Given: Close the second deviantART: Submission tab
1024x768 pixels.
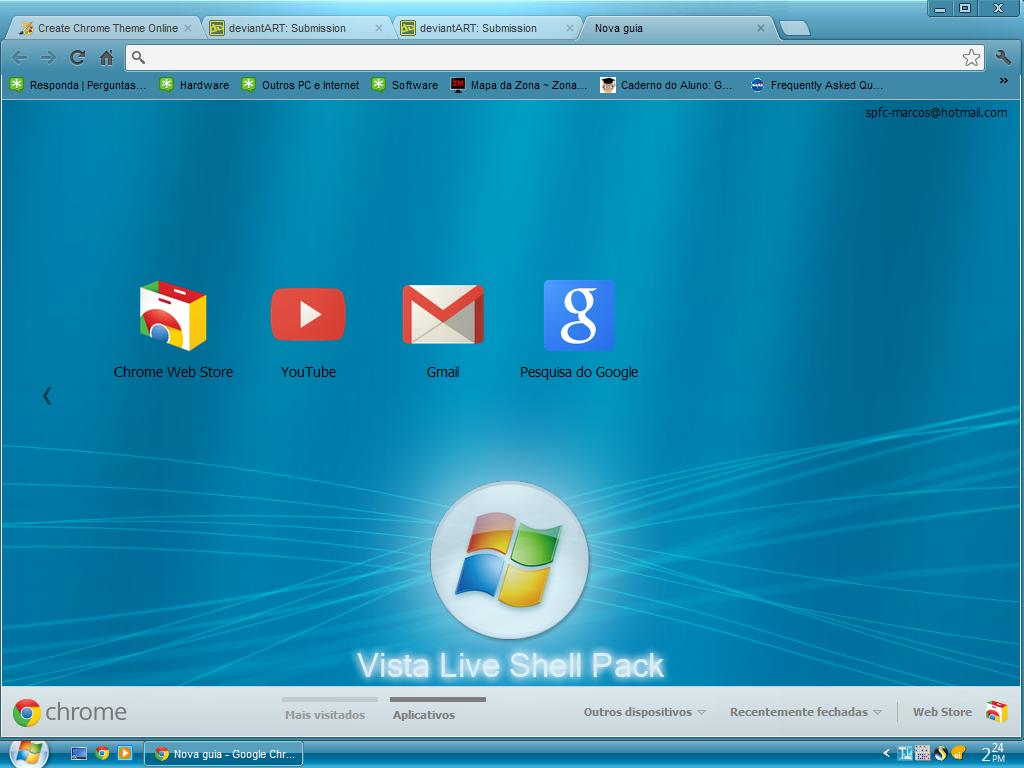Looking at the screenshot, I should tap(569, 28).
